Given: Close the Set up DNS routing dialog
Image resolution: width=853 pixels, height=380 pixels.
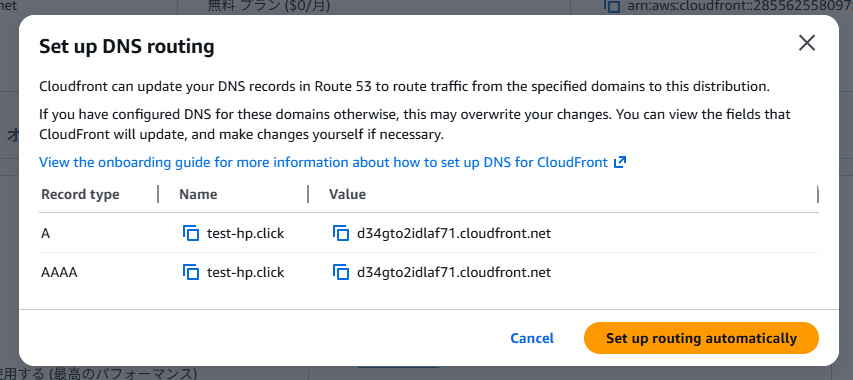Looking at the screenshot, I should coord(807,43).
